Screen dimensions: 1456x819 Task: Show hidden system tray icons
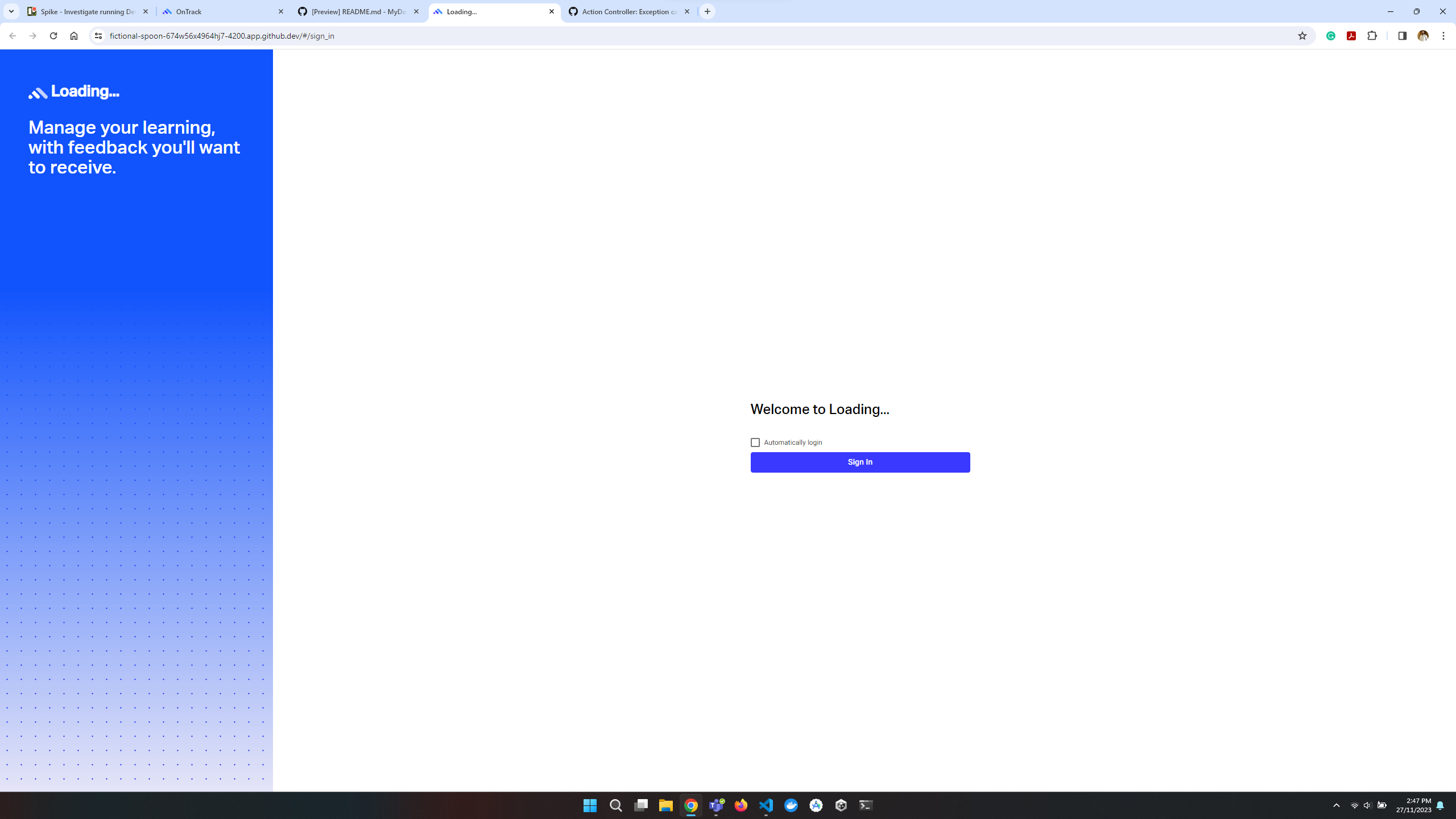tap(1337, 805)
